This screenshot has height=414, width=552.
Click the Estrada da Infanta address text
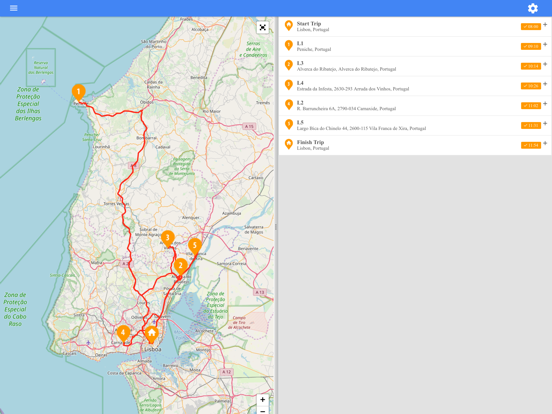353,89
